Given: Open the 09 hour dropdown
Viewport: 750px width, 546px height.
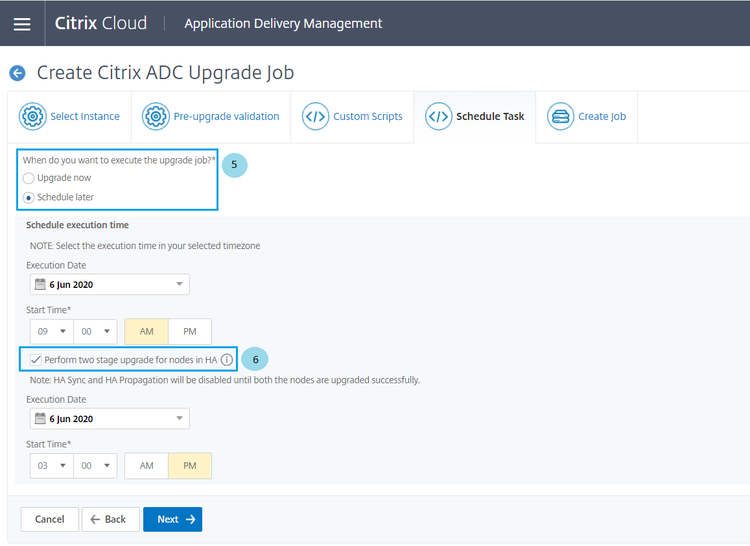Looking at the screenshot, I should [x=52, y=331].
